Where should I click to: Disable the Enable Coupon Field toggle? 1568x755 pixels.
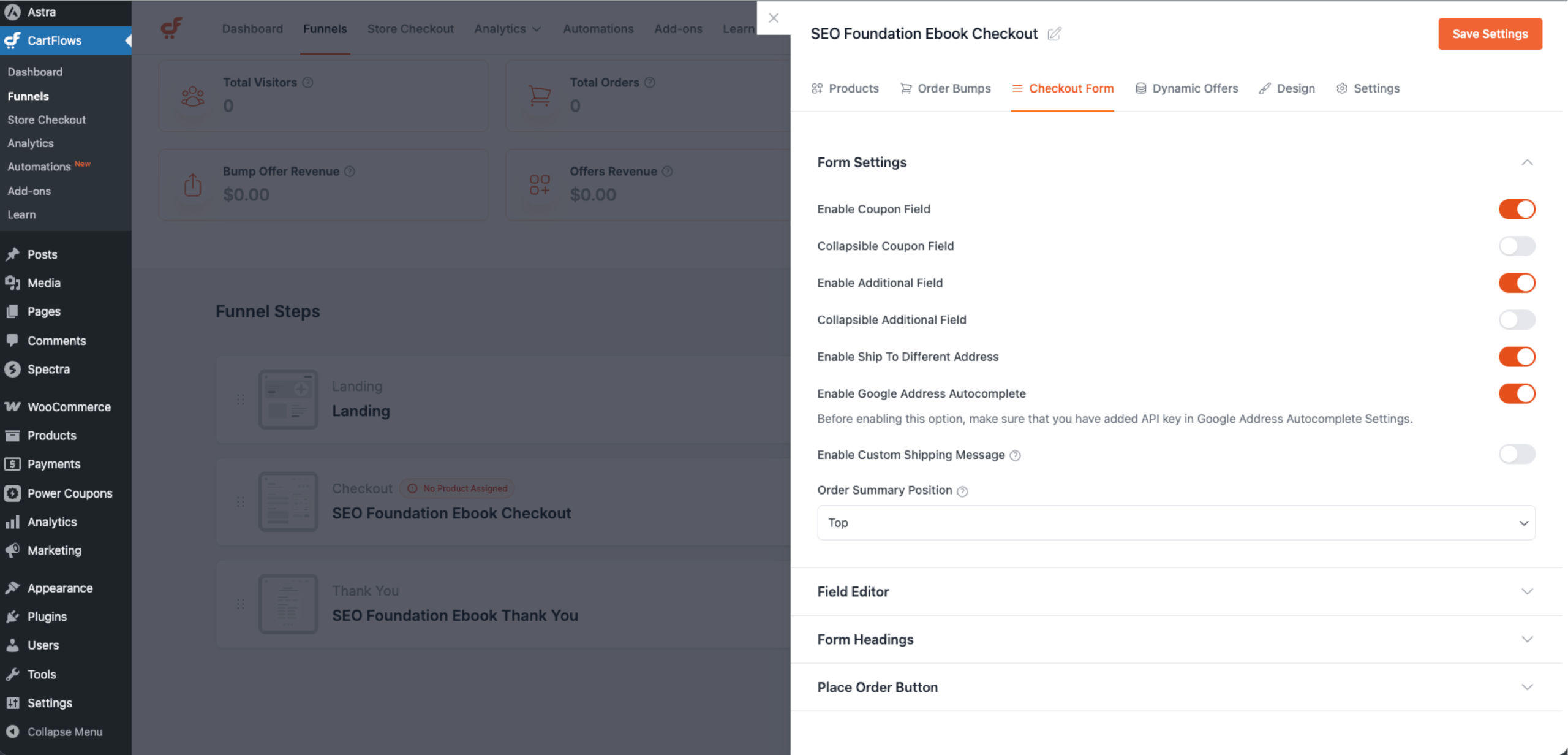1517,209
